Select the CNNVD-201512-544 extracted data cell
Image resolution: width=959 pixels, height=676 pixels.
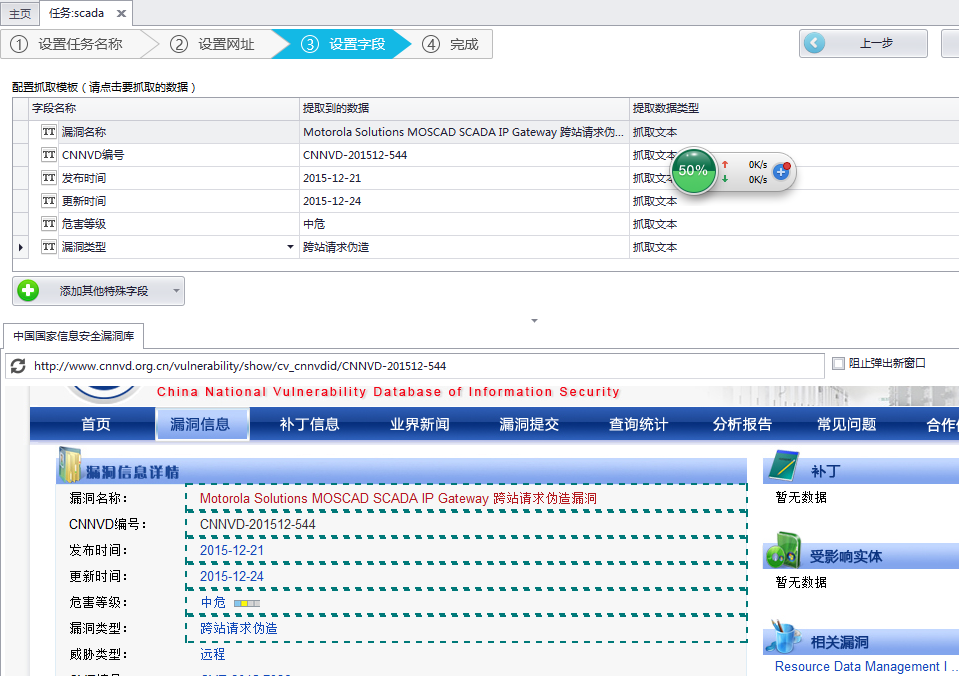click(464, 155)
